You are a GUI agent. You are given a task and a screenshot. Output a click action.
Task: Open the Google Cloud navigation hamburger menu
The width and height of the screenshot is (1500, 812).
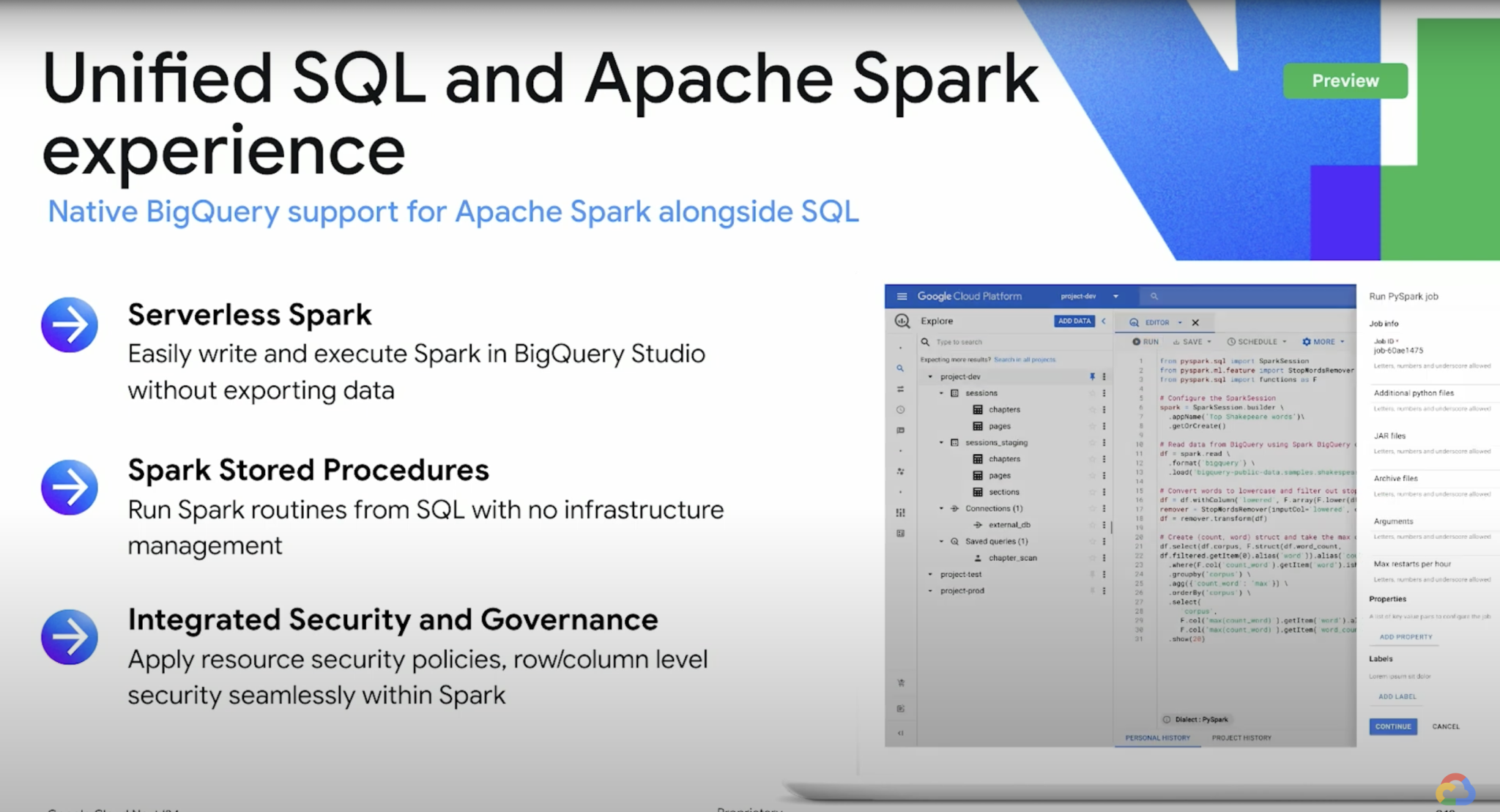coord(902,297)
